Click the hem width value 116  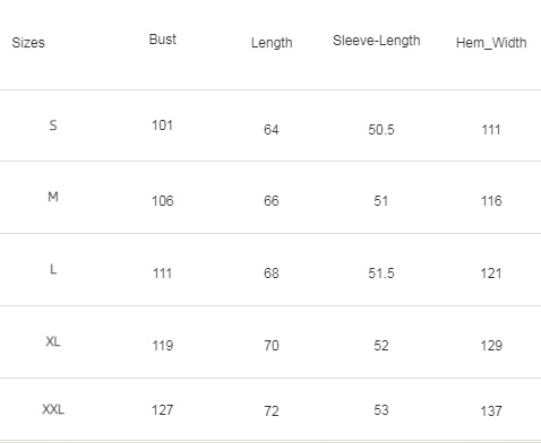(x=491, y=201)
